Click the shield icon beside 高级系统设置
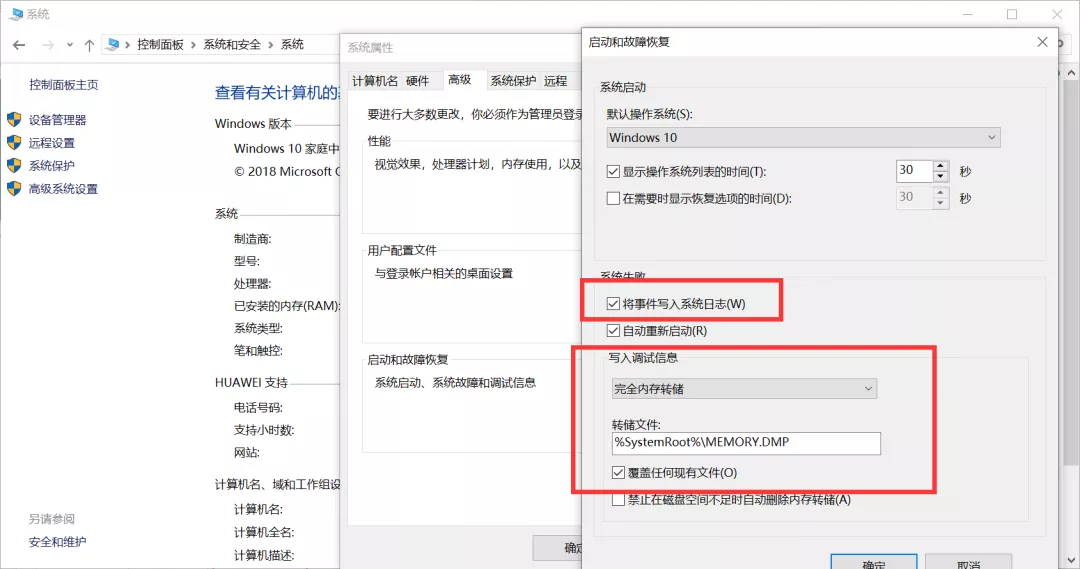The height and width of the screenshot is (569, 1080). 14,189
